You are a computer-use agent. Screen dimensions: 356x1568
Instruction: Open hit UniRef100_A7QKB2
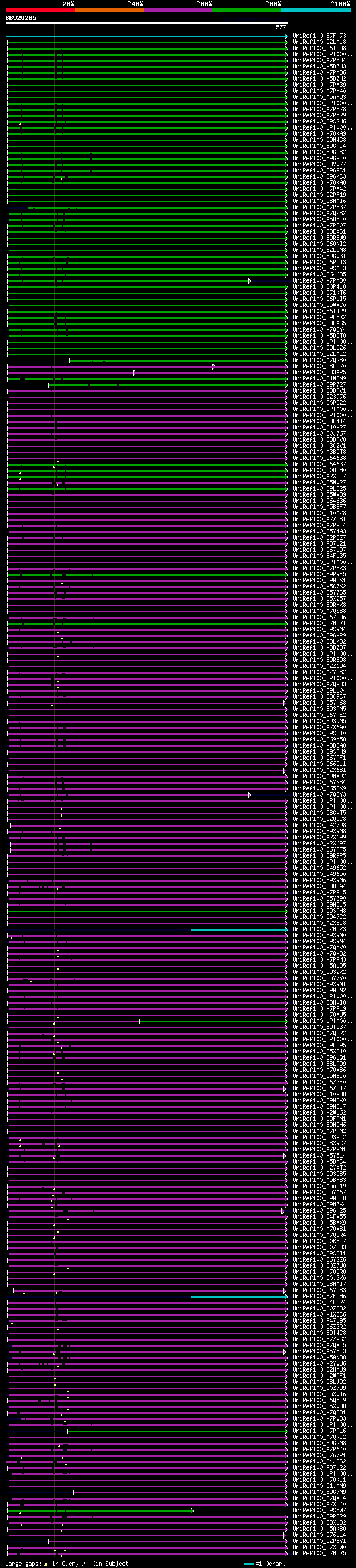[x=319, y=214]
